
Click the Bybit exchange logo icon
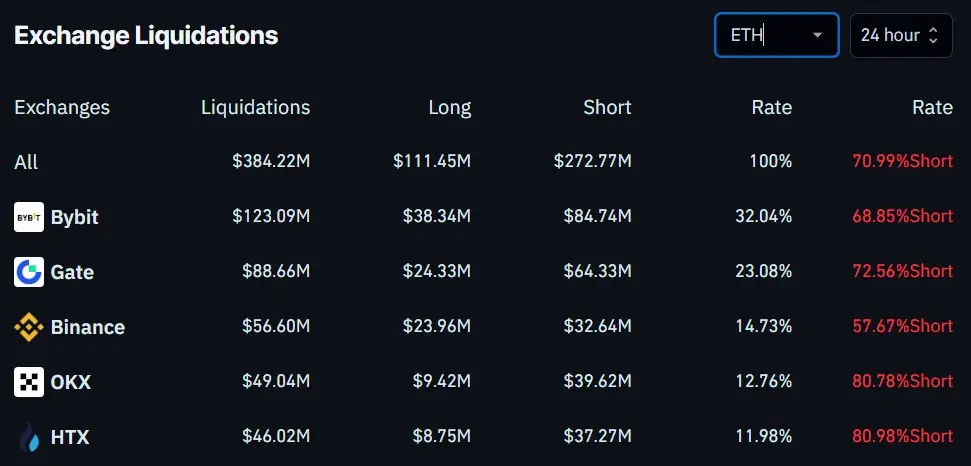[x=29, y=217]
